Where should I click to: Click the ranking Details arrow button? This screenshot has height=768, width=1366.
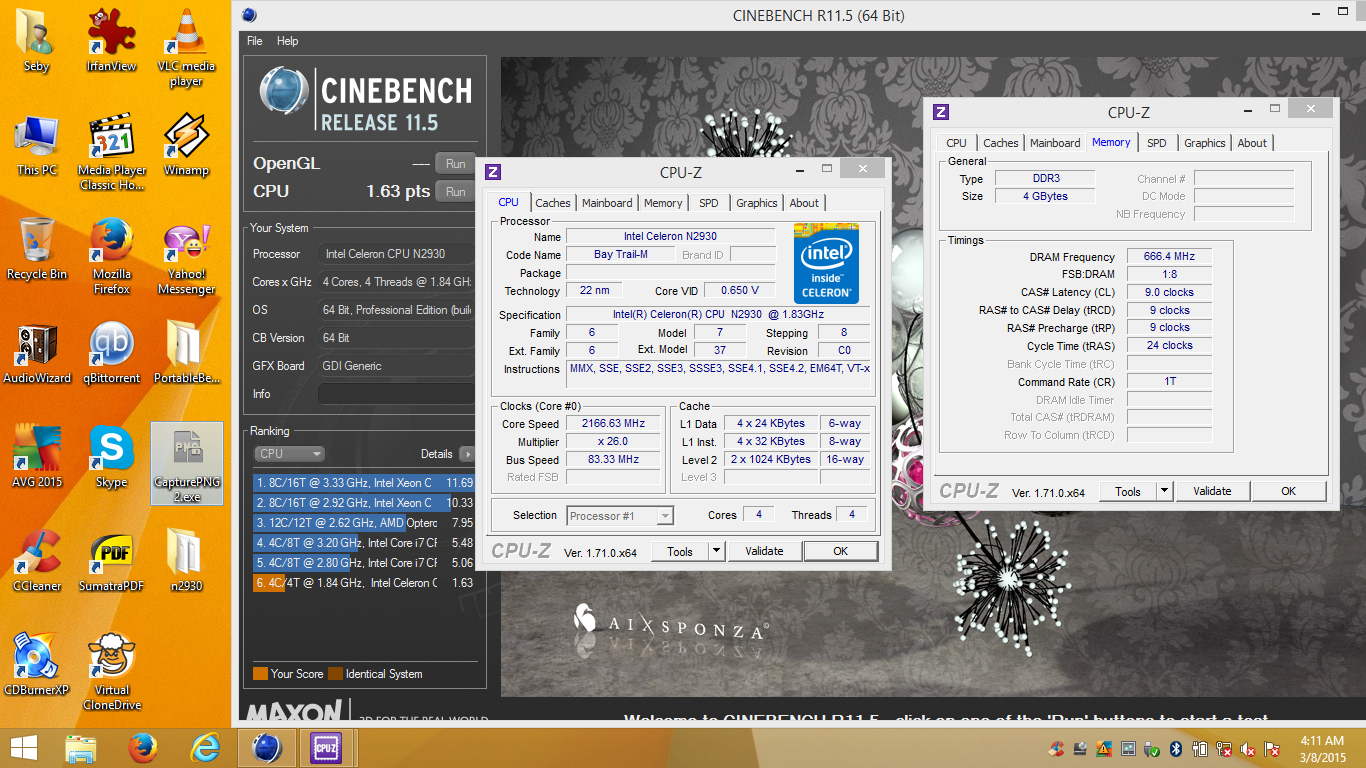click(466, 454)
